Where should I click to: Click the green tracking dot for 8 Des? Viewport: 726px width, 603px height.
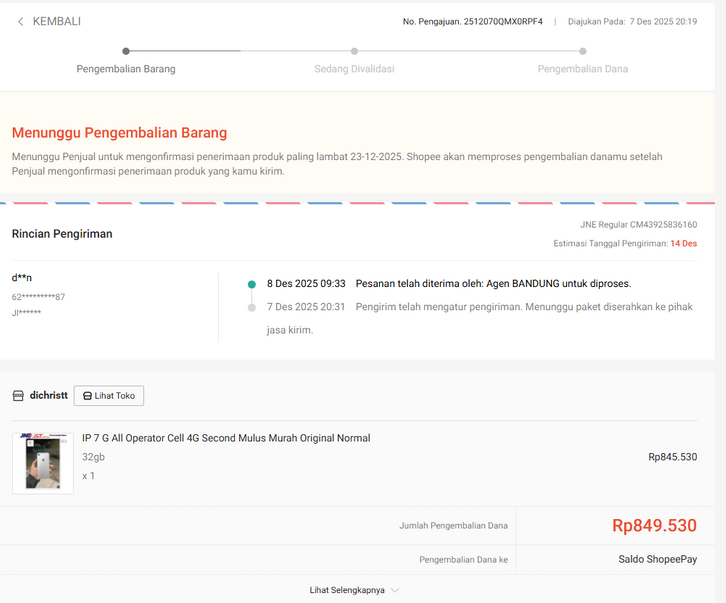(252, 284)
